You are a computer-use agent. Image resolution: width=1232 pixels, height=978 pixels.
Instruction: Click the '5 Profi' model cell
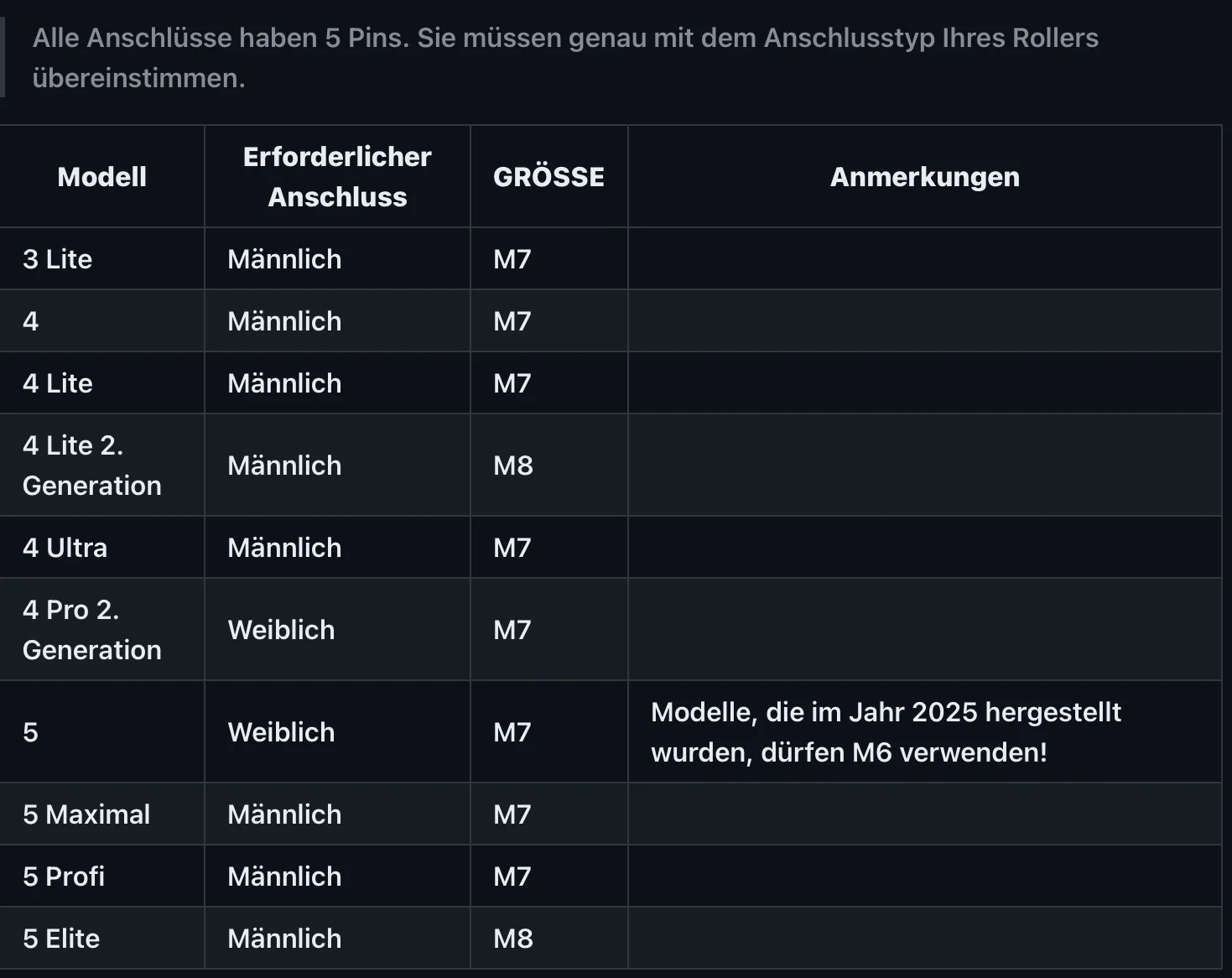tap(64, 877)
